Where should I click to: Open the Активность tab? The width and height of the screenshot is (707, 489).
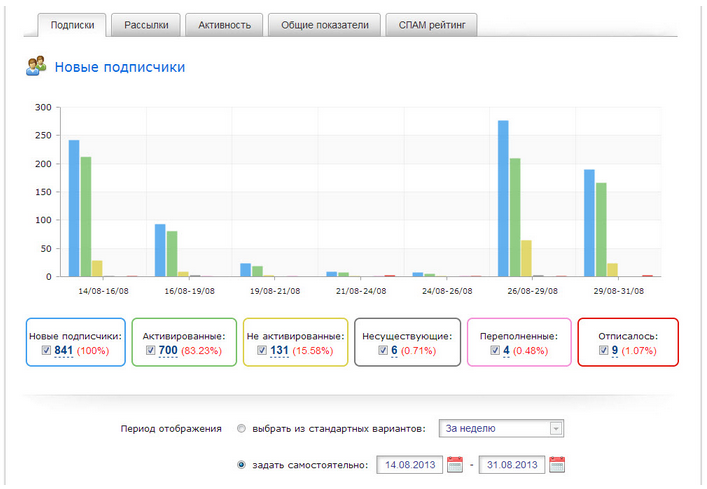pyautogui.click(x=225, y=24)
